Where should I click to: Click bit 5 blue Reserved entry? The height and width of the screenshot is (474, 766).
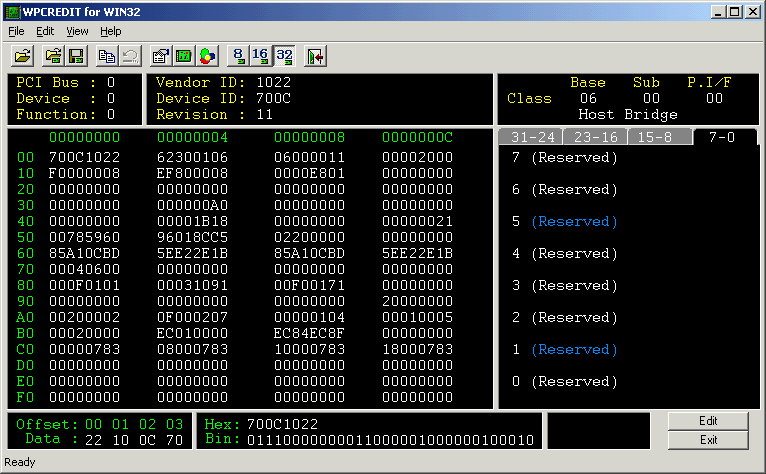click(x=574, y=222)
